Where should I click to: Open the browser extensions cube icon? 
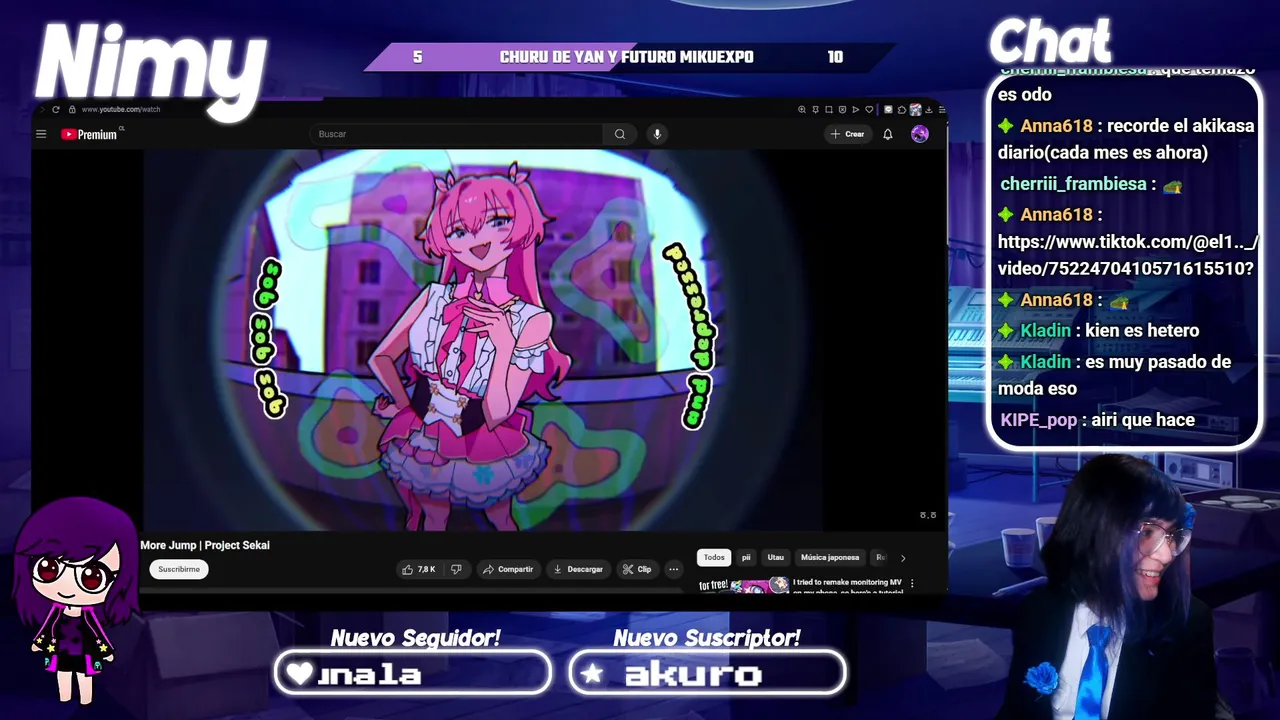coord(901,110)
